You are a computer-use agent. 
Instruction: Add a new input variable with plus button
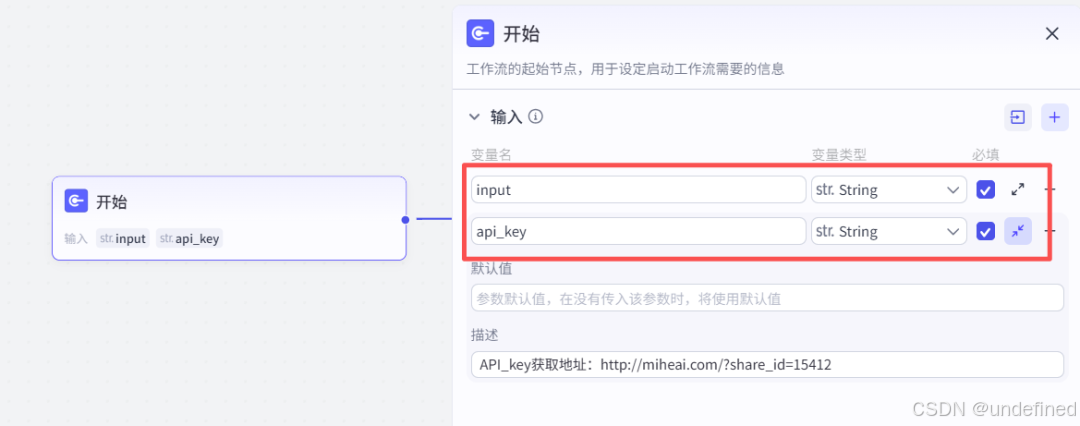[x=1055, y=117]
